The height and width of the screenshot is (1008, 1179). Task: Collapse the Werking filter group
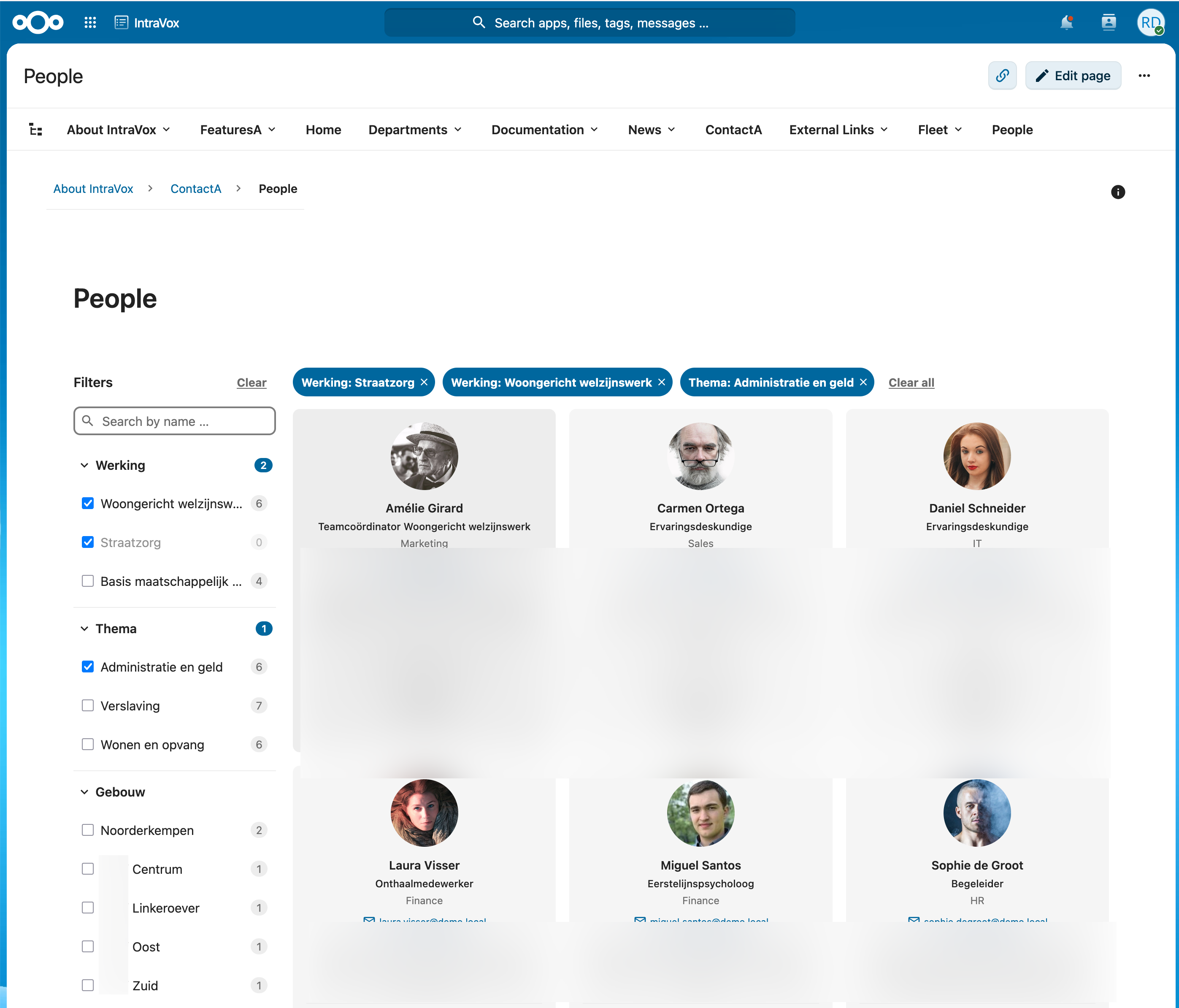[84, 465]
